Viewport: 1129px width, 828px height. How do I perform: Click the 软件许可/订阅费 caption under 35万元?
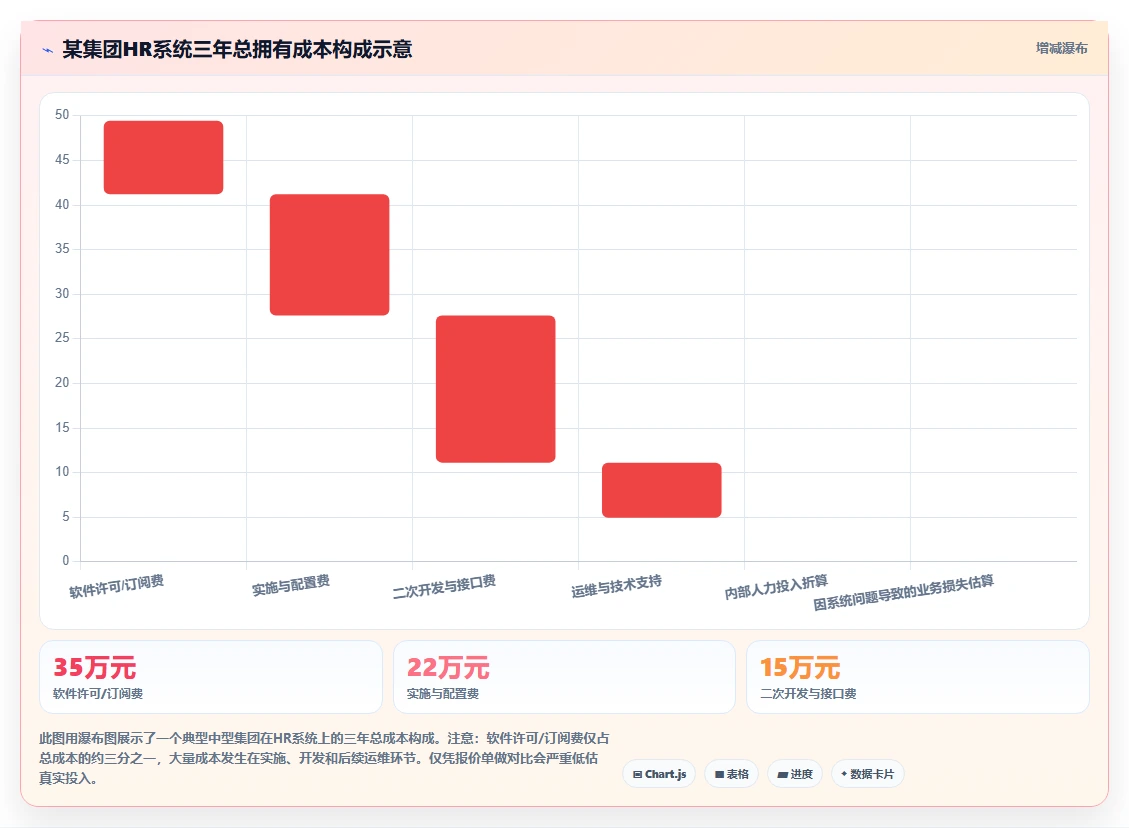tap(98, 693)
